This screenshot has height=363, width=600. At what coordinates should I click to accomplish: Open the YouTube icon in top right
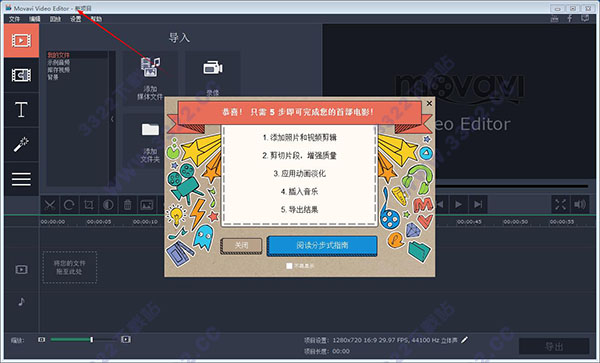[554, 18]
